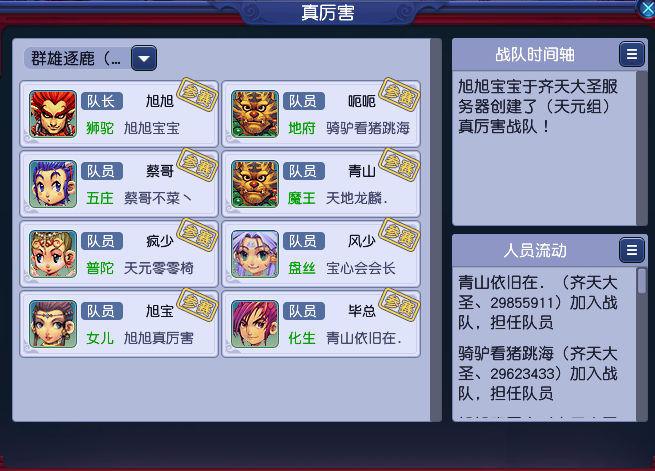Click 骑驴看猪跳海's tiger avatar portrait
The height and width of the screenshot is (471, 655).
pyautogui.click(x=255, y=114)
